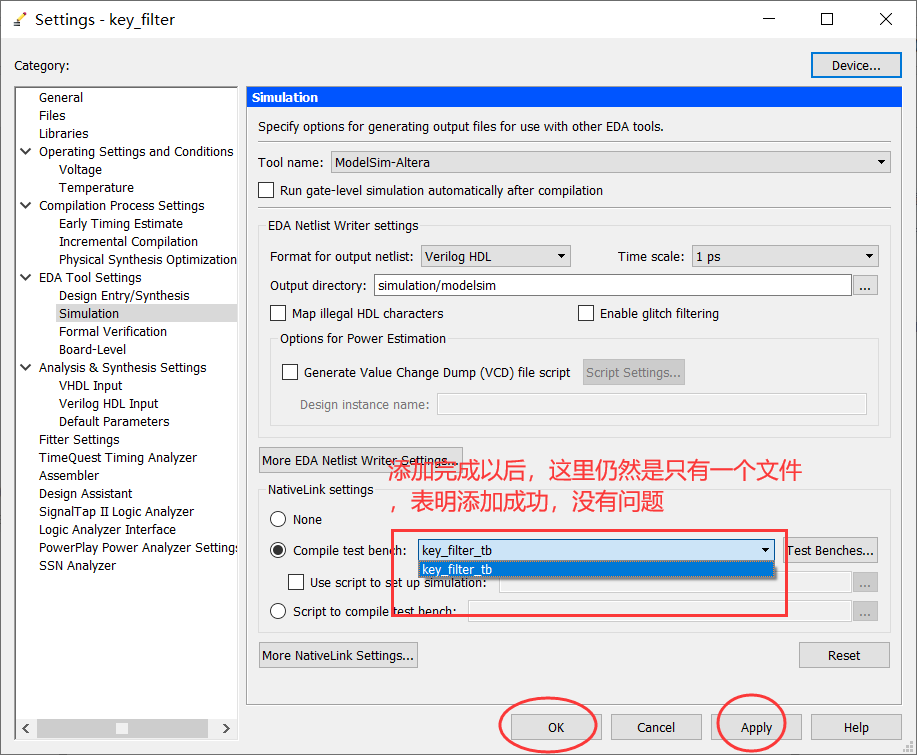
Task: Select Files category
Action: 52,116
